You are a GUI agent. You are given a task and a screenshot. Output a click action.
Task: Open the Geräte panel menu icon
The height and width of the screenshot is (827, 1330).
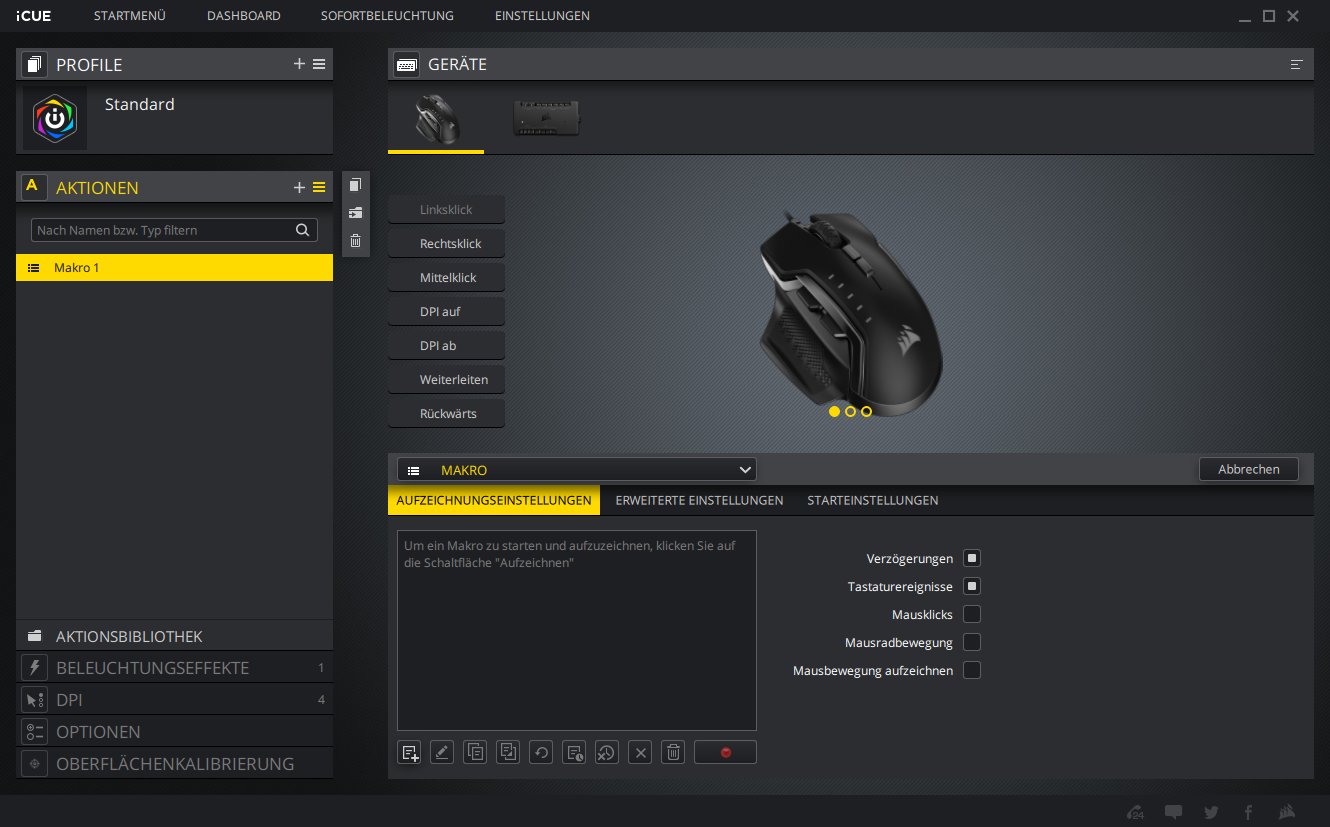(x=1297, y=64)
